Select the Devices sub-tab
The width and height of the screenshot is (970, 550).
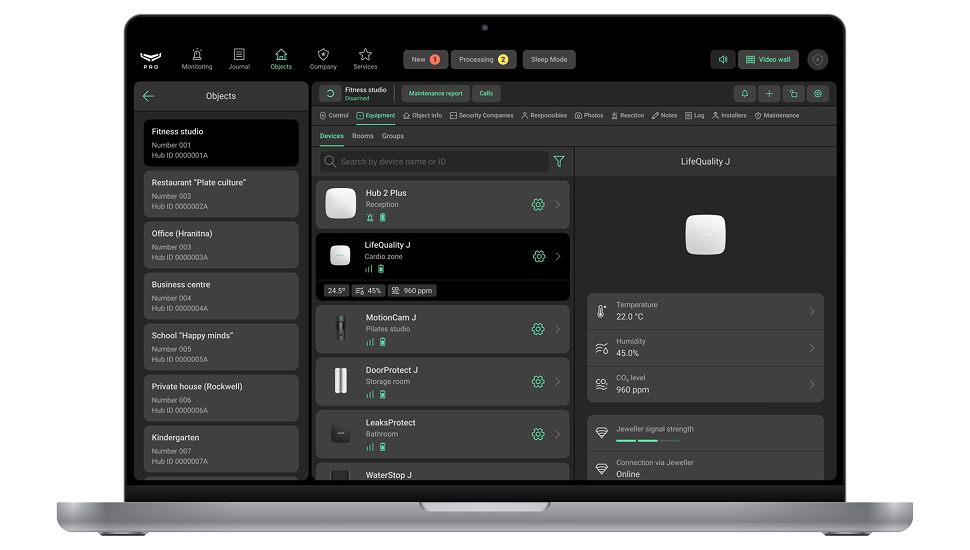332,136
